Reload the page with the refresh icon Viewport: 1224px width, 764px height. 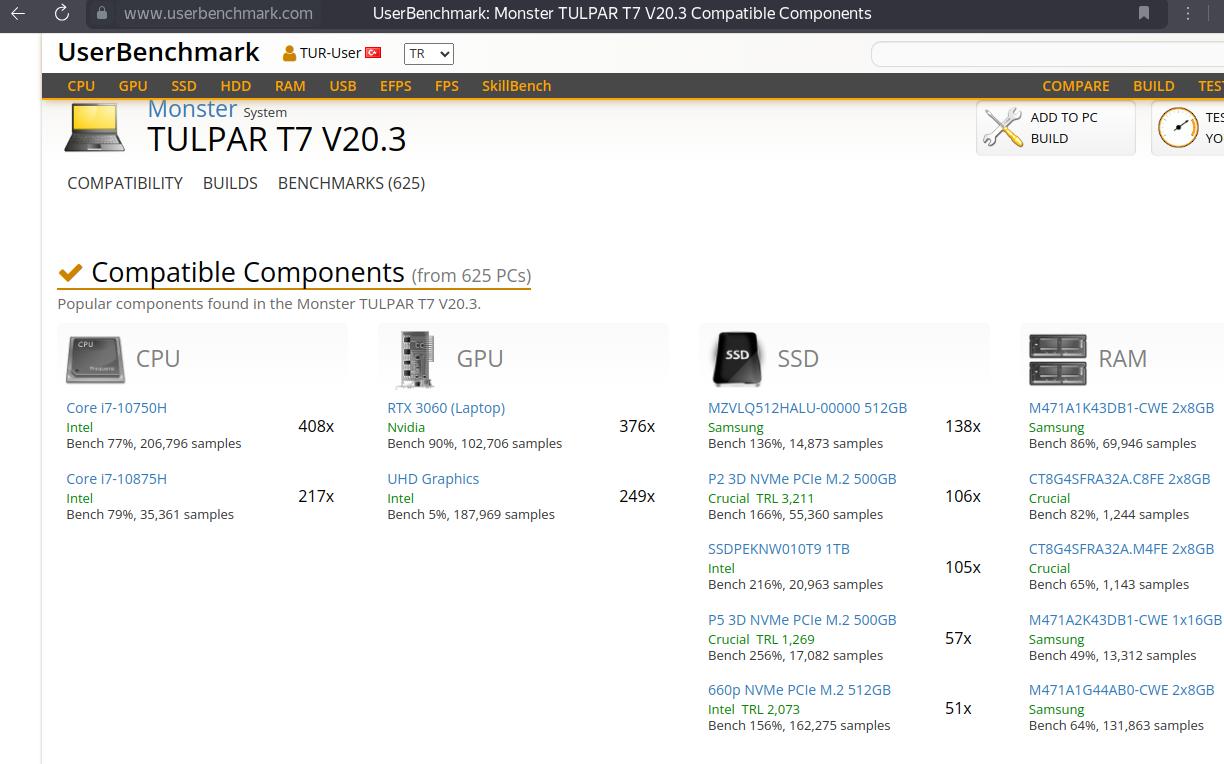[61, 14]
